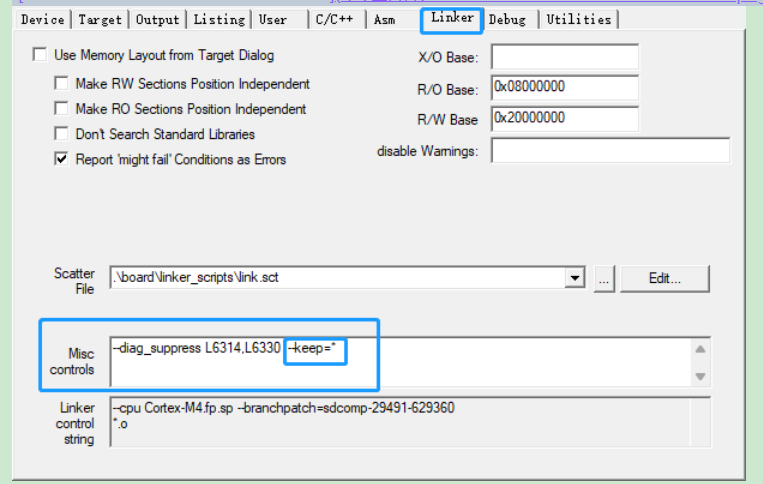This screenshot has height=484, width=763.
Task: Click the Linker control string text area
Action: click(410, 422)
